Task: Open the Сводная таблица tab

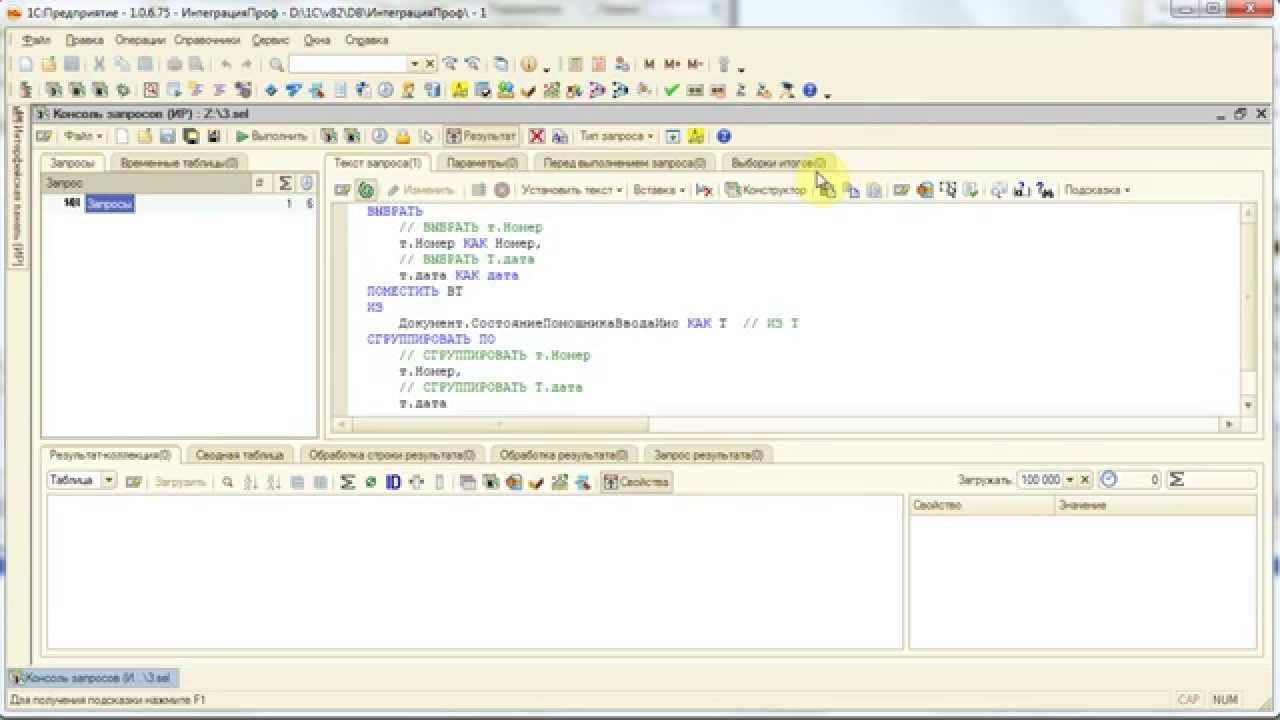Action: 240,455
